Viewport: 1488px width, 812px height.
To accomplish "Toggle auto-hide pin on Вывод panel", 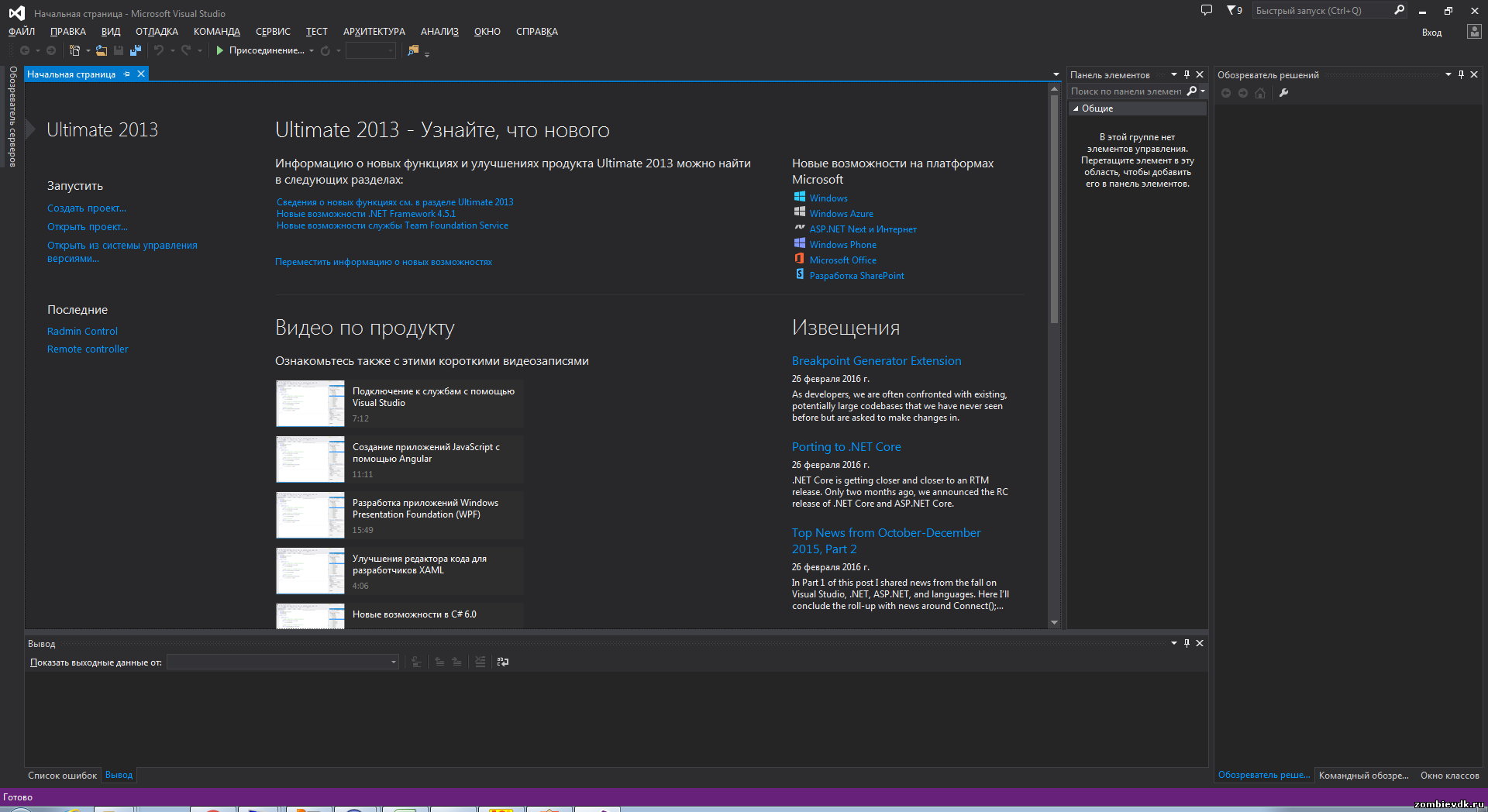I will [x=1187, y=643].
